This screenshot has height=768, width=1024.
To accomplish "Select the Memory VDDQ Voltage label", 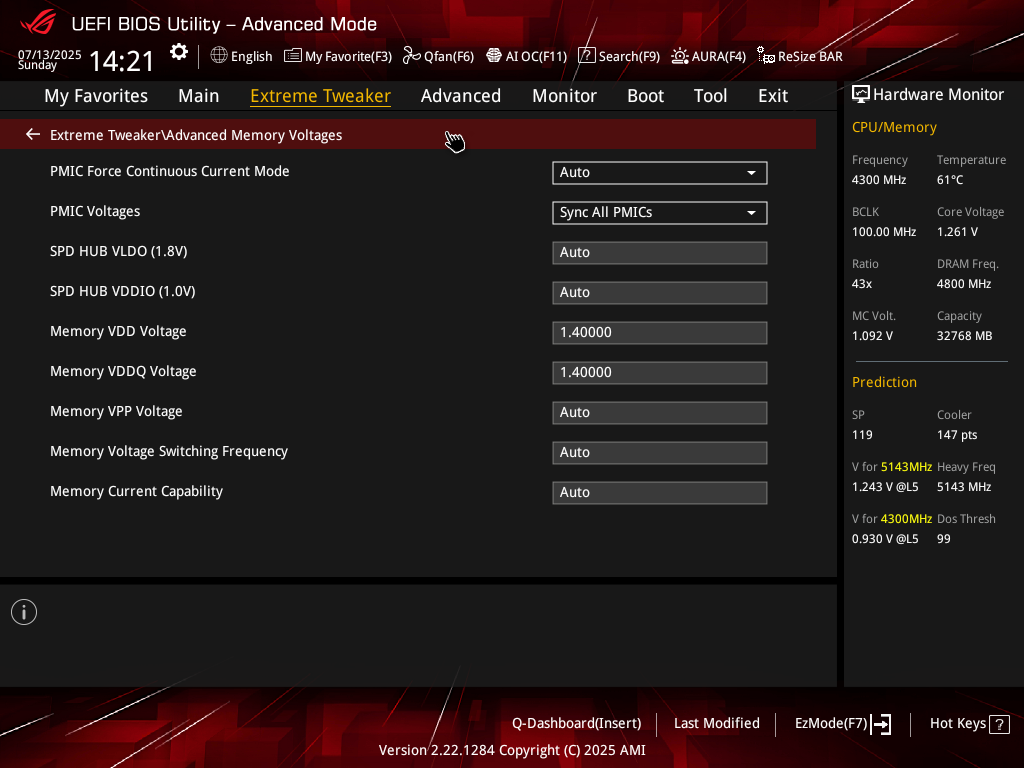I will 123,372.
